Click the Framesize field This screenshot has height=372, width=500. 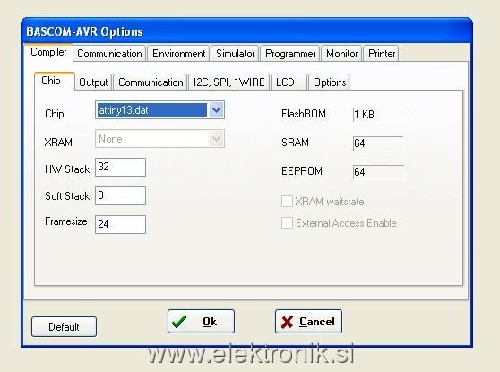click(x=120, y=224)
